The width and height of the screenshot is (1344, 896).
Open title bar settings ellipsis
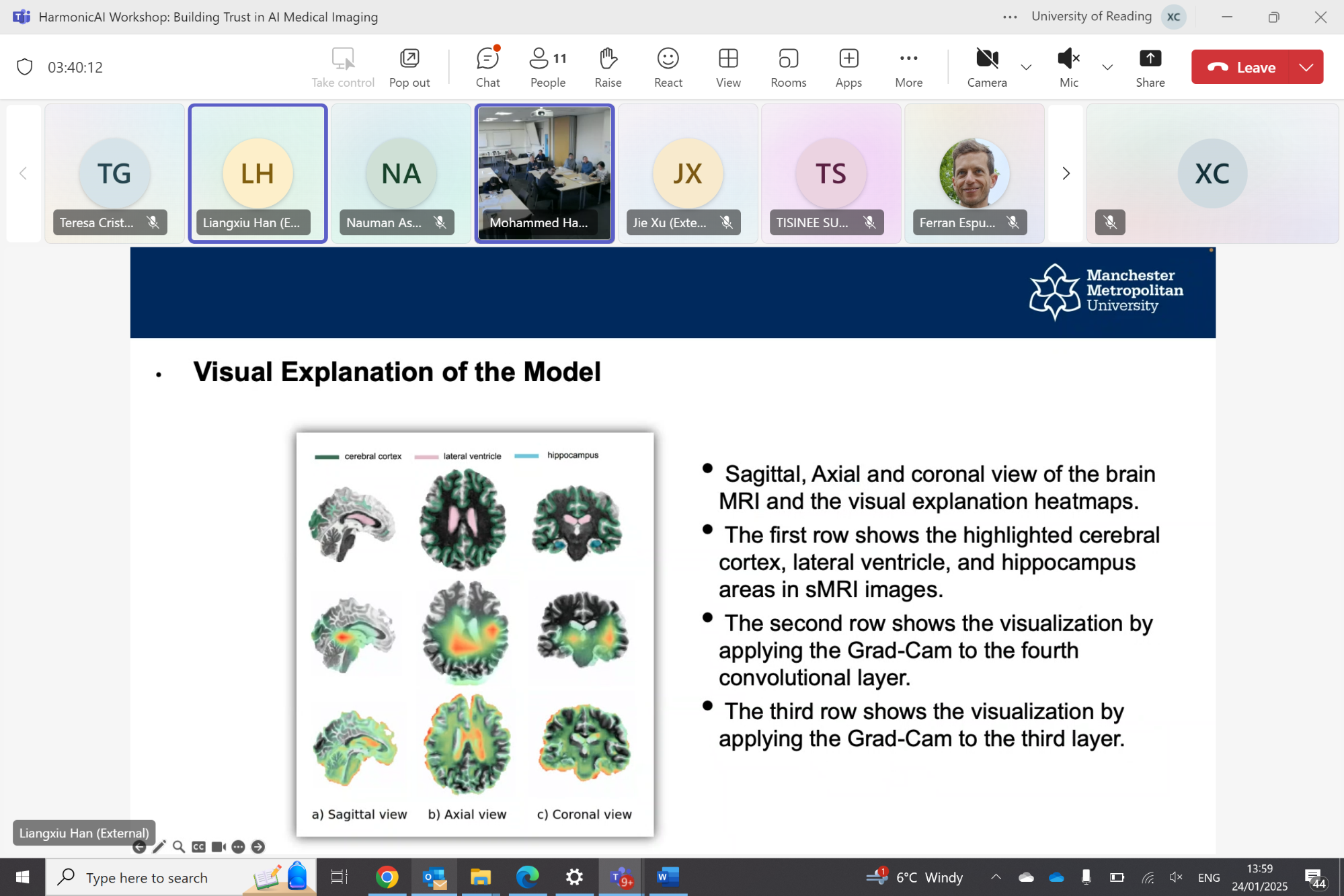(x=1009, y=17)
